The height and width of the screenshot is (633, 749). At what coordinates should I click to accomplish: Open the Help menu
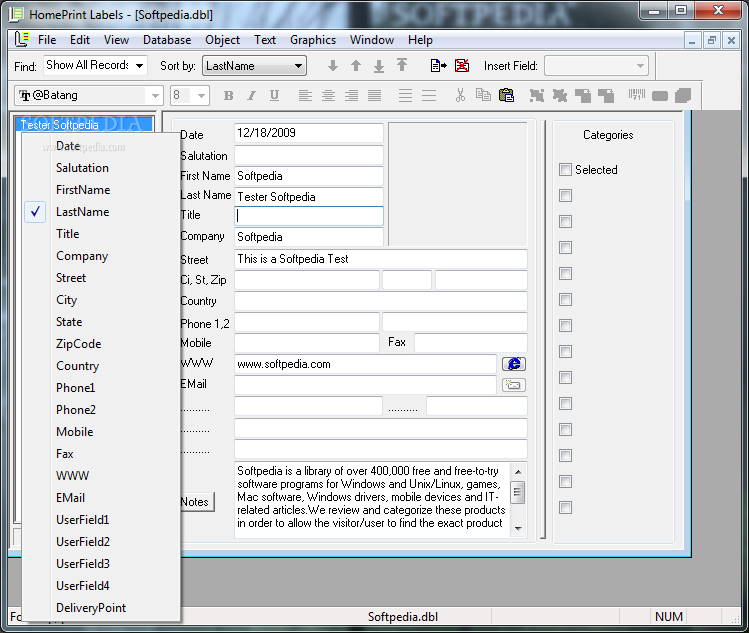coord(420,40)
